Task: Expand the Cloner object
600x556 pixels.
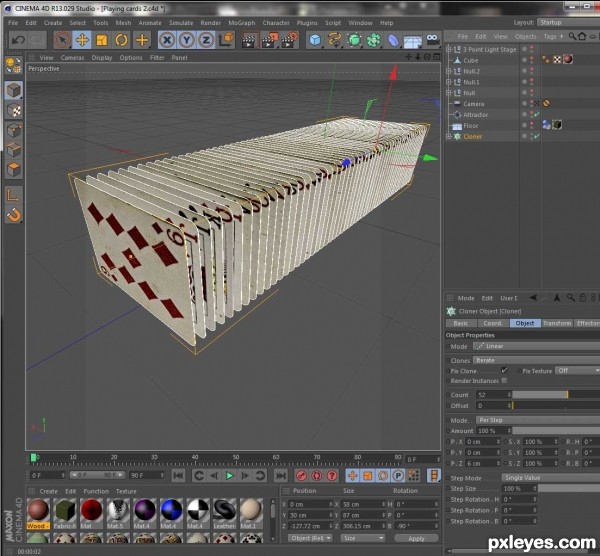Action: 449,136
